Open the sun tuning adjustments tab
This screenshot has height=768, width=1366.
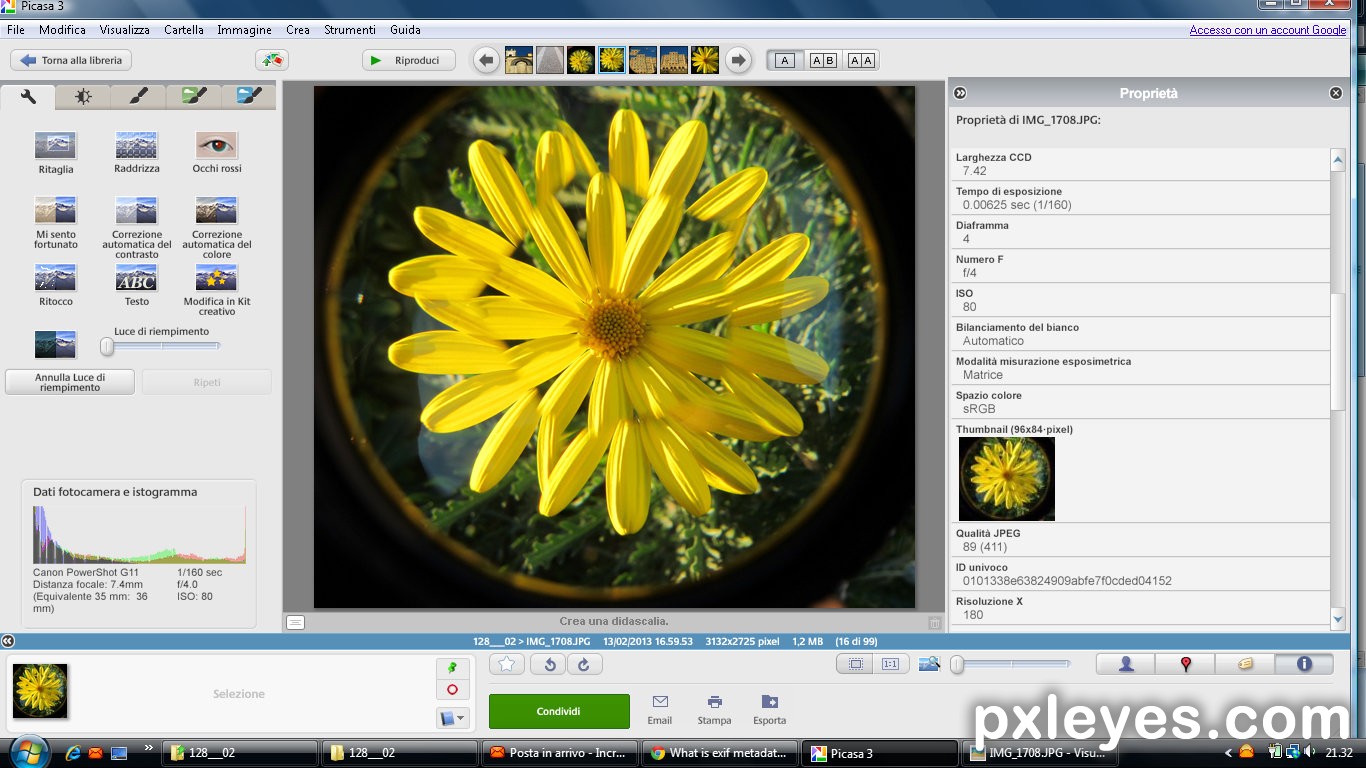tap(83, 97)
